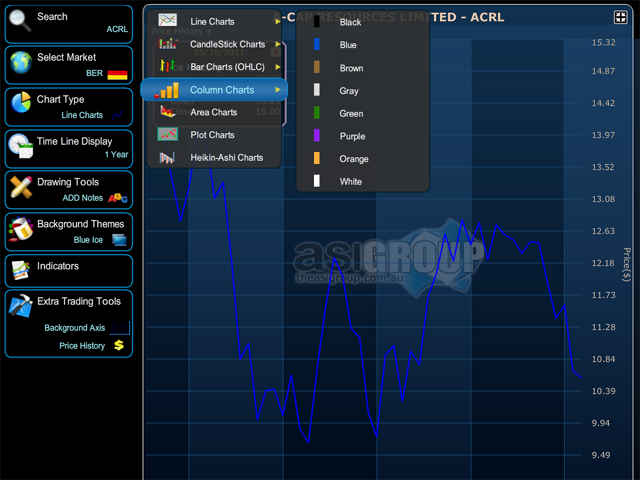Click the Chart Type pie icon
The height and width of the screenshot is (480, 640).
[21, 102]
